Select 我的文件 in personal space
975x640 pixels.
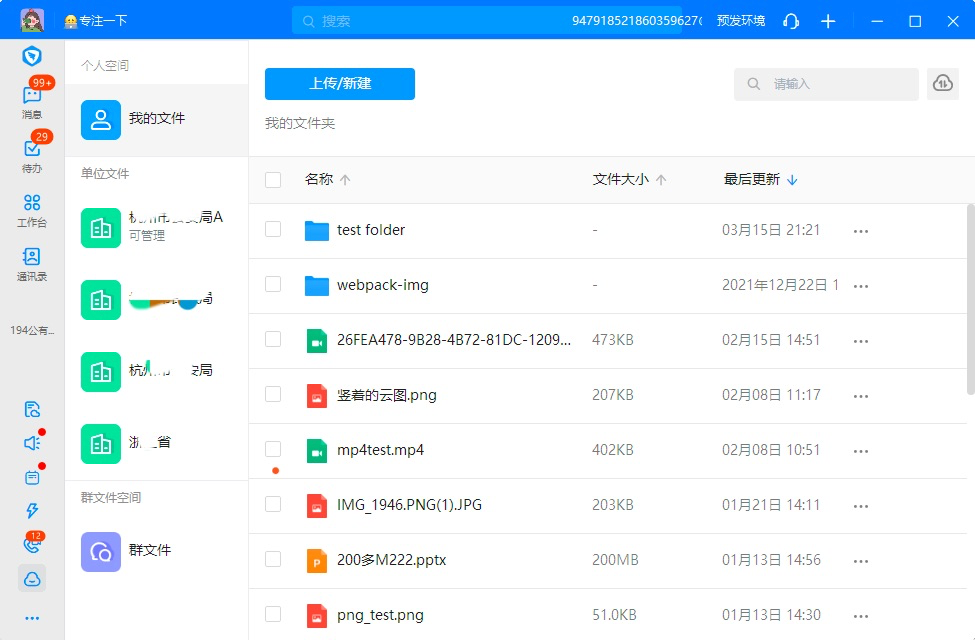click(157, 119)
